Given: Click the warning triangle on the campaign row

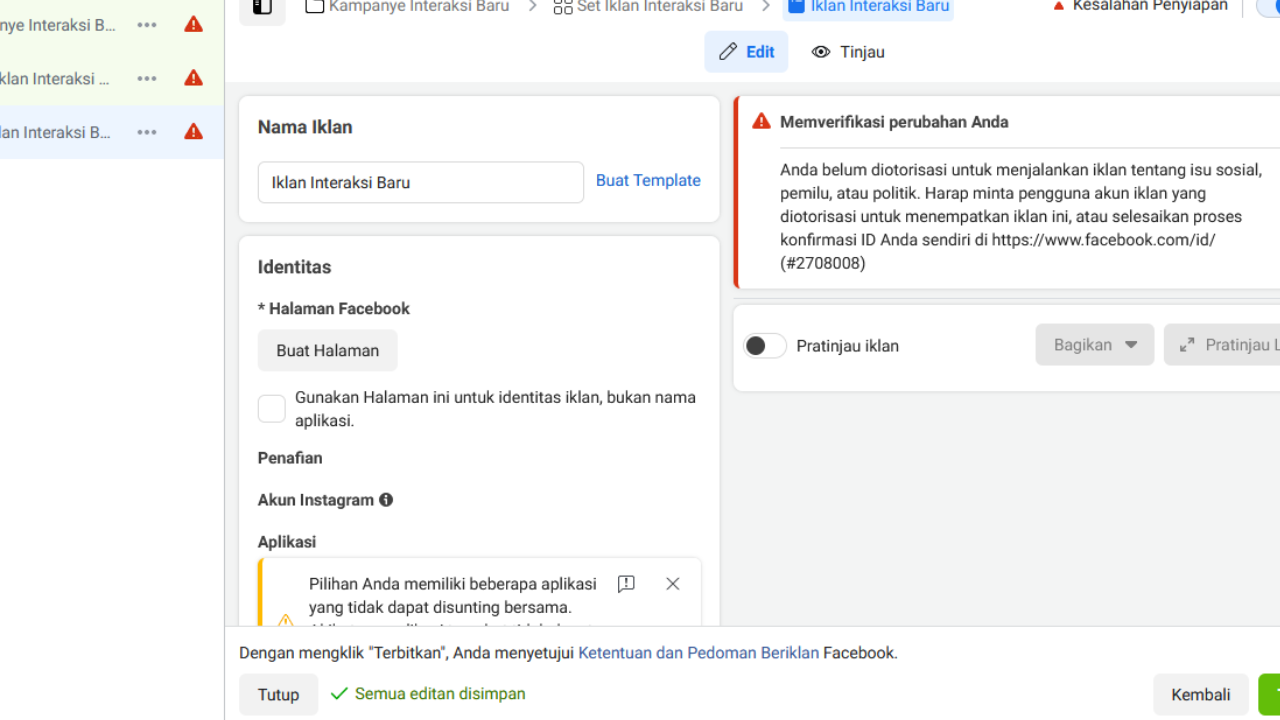Looking at the screenshot, I should click(x=194, y=24).
